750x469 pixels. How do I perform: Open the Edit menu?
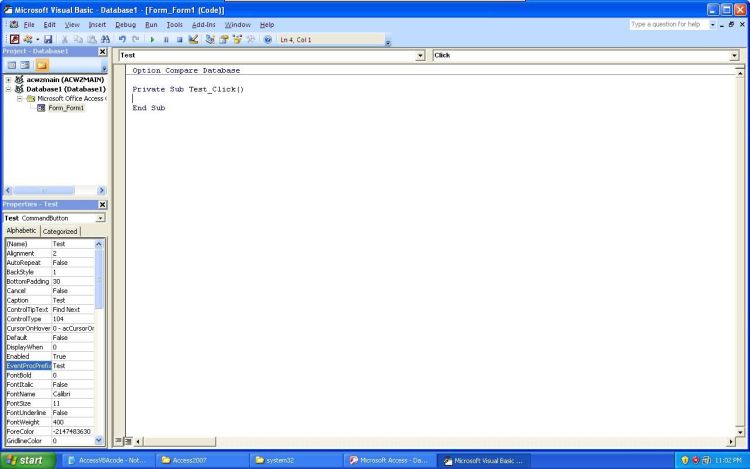(x=50, y=24)
